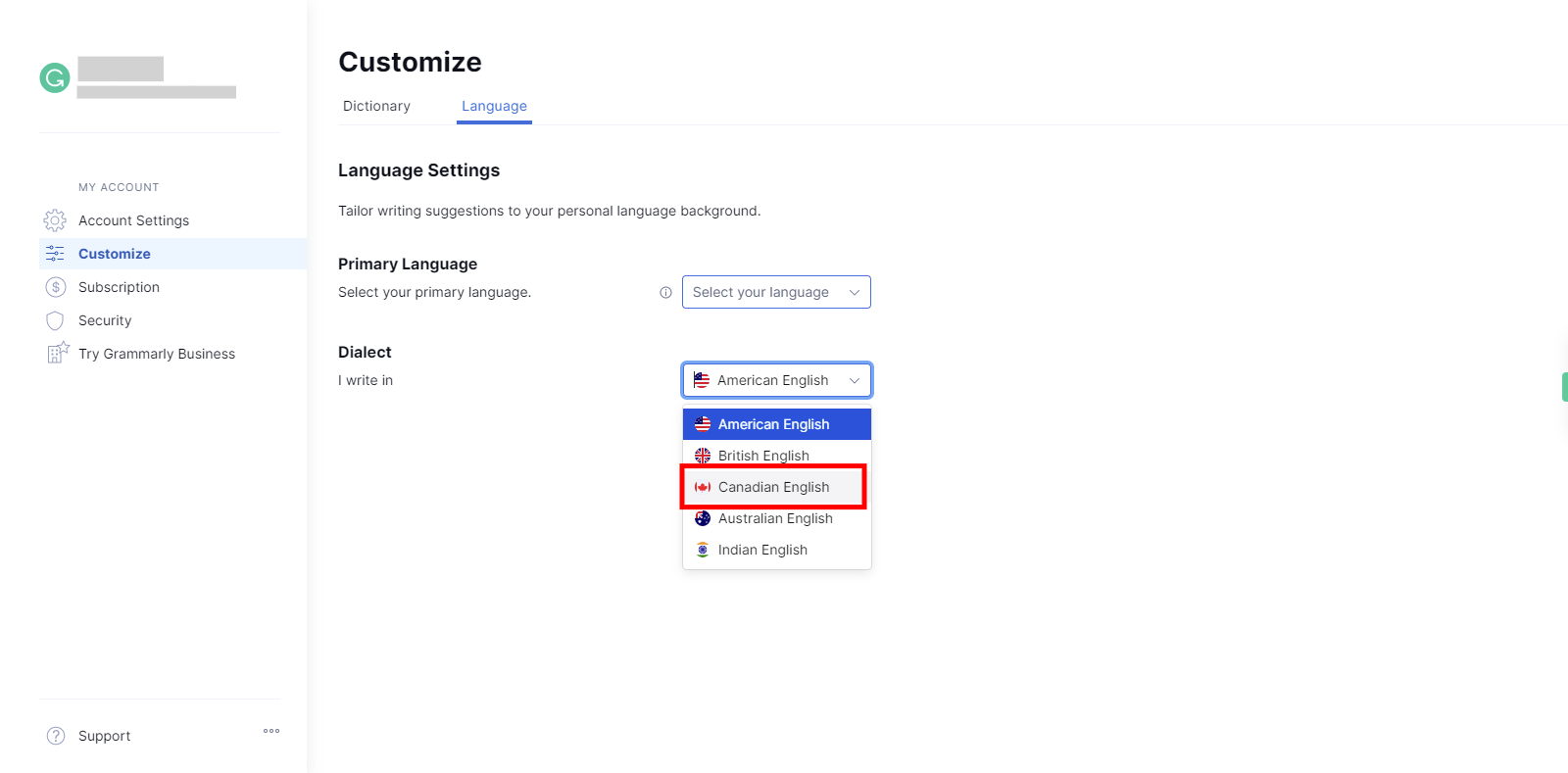
Task: Select Australian English dialect option
Action: (x=777, y=518)
